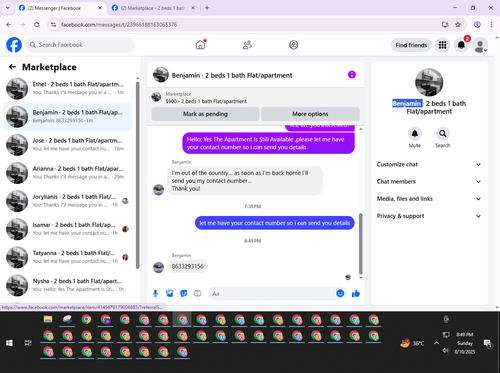Record a voice clip with the microphone icon

point(155,293)
